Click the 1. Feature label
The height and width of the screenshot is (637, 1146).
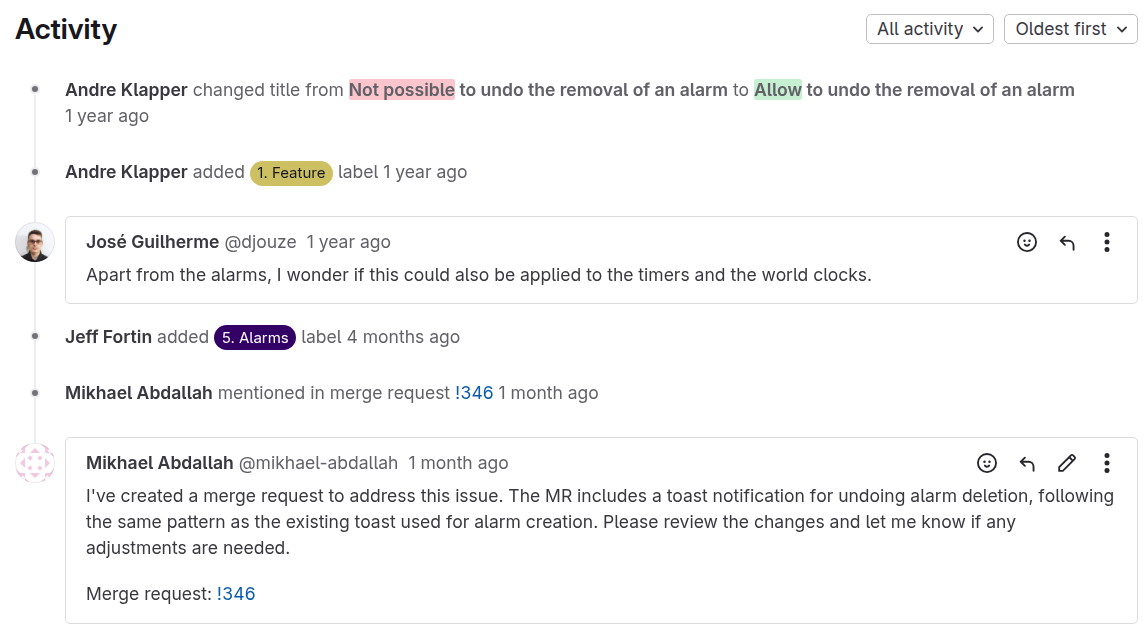[291, 173]
